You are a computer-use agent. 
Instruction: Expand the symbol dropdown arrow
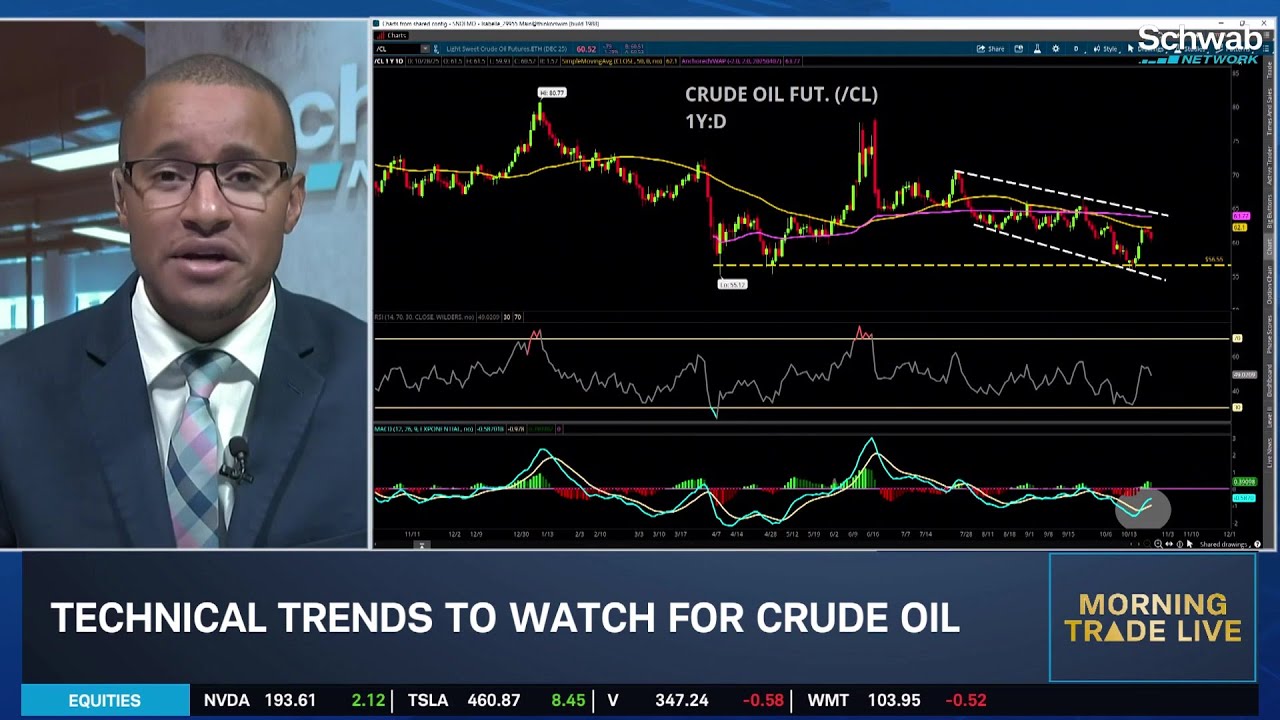[425, 49]
